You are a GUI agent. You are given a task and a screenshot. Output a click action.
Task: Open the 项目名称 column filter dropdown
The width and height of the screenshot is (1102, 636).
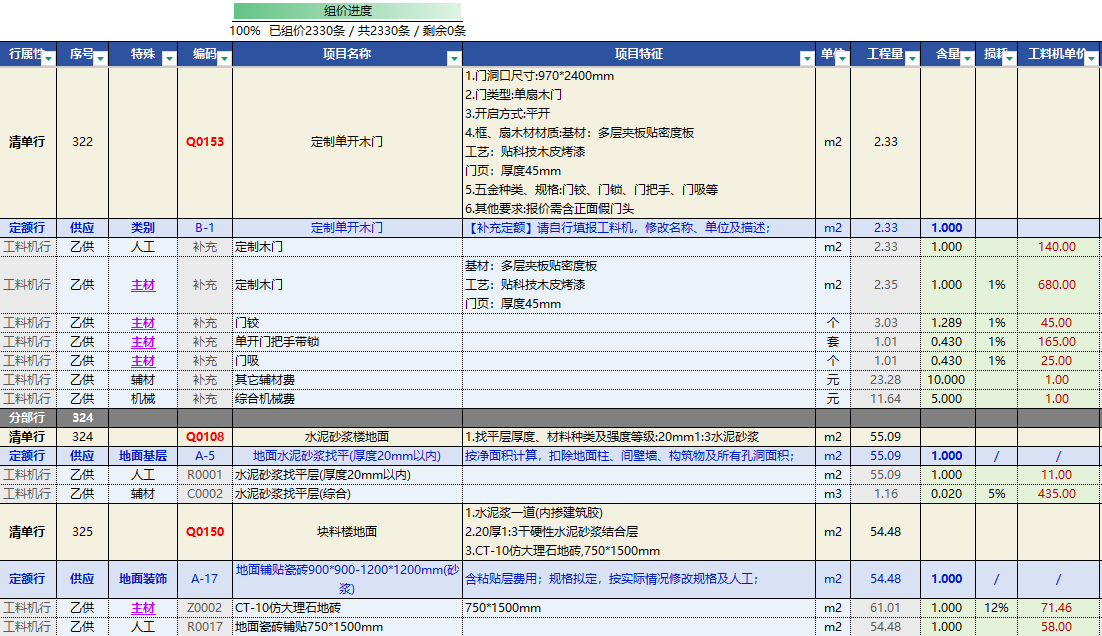[x=455, y=59]
